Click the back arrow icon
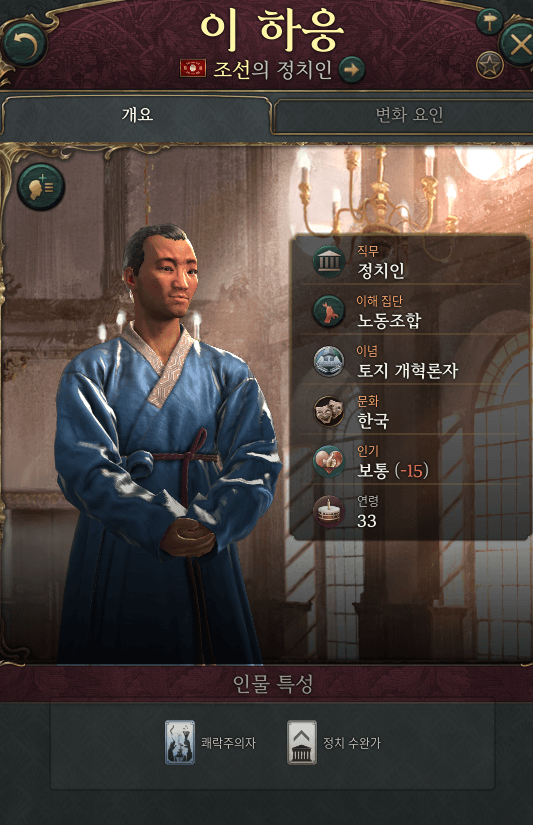The width and height of the screenshot is (533, 825). coord(25,46)
